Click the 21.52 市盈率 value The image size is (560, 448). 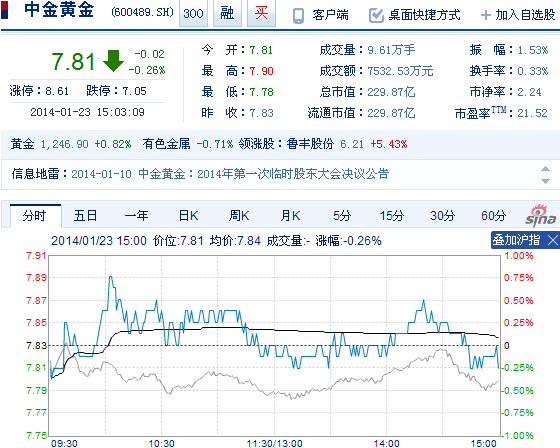532,113
